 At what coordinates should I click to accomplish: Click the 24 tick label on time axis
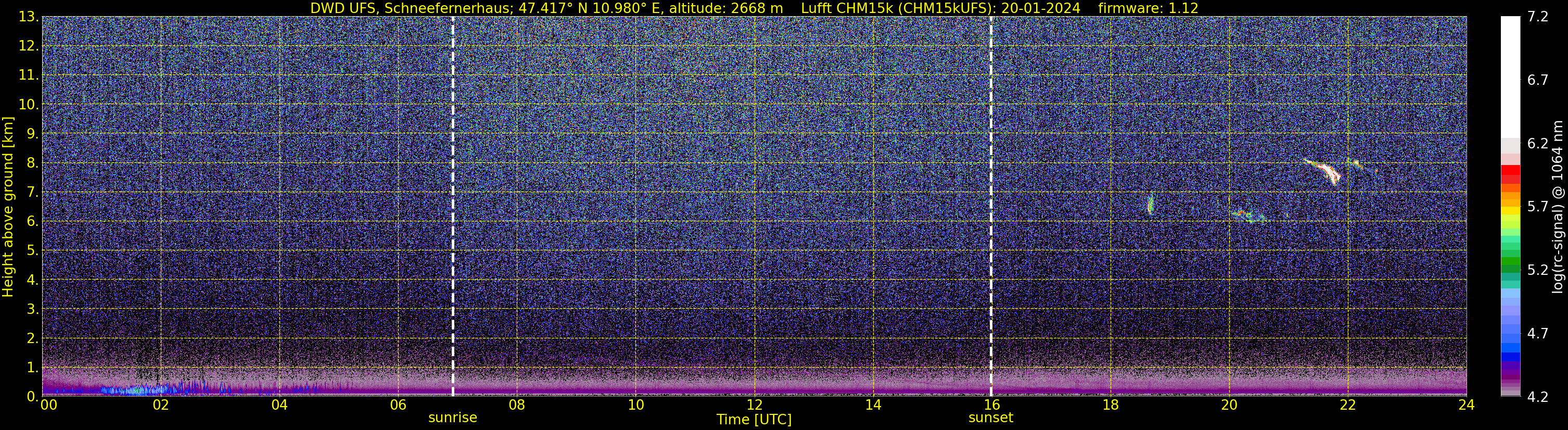(x=1467, y=405)
